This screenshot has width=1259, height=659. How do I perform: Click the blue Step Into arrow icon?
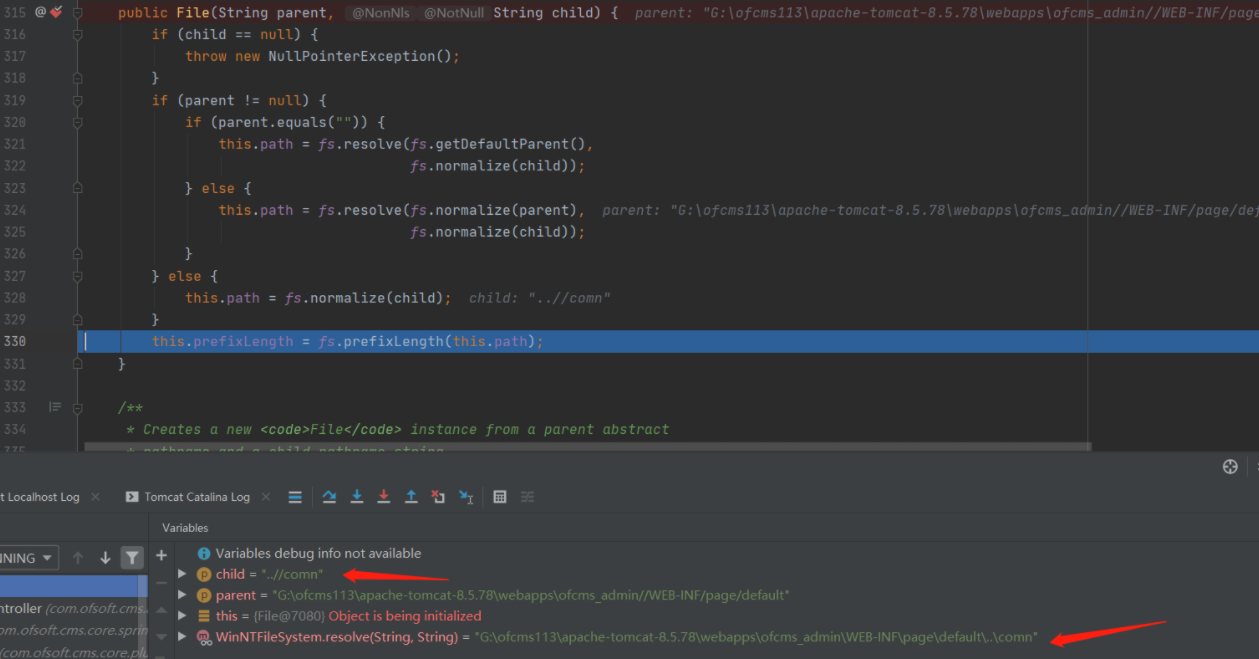(356, 497)
